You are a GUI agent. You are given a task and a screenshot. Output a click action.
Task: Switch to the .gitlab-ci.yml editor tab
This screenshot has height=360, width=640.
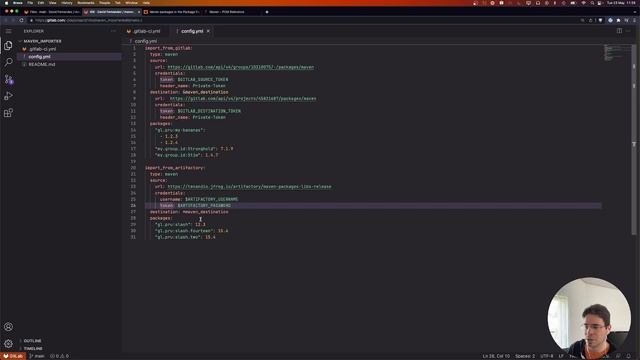(x=146, y=31)
